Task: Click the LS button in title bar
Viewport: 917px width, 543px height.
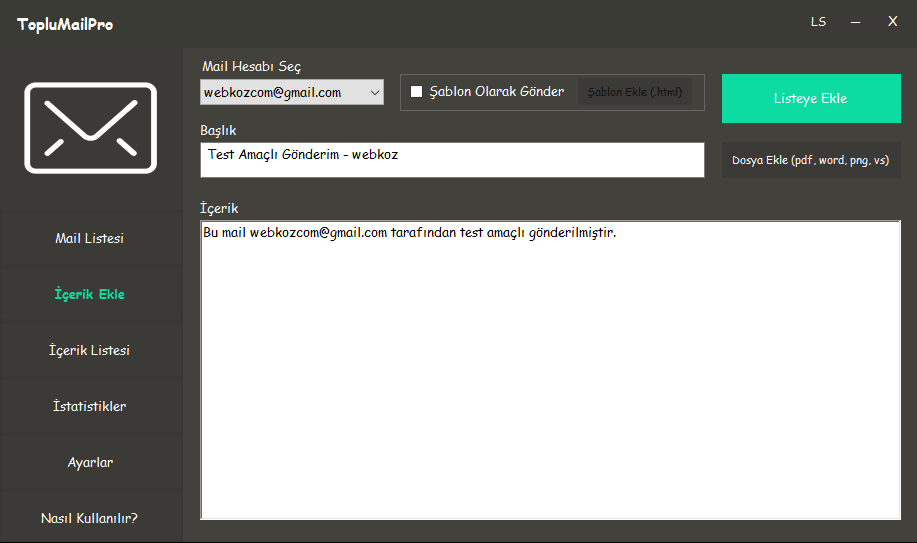Action: 818,22
